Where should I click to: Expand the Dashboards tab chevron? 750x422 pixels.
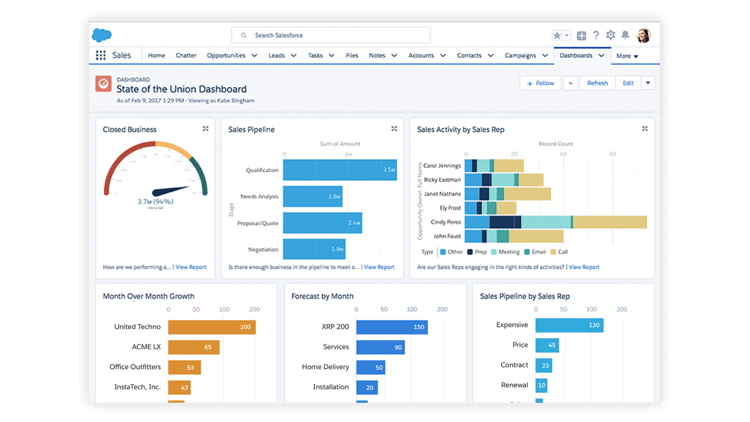coord(601,56)
